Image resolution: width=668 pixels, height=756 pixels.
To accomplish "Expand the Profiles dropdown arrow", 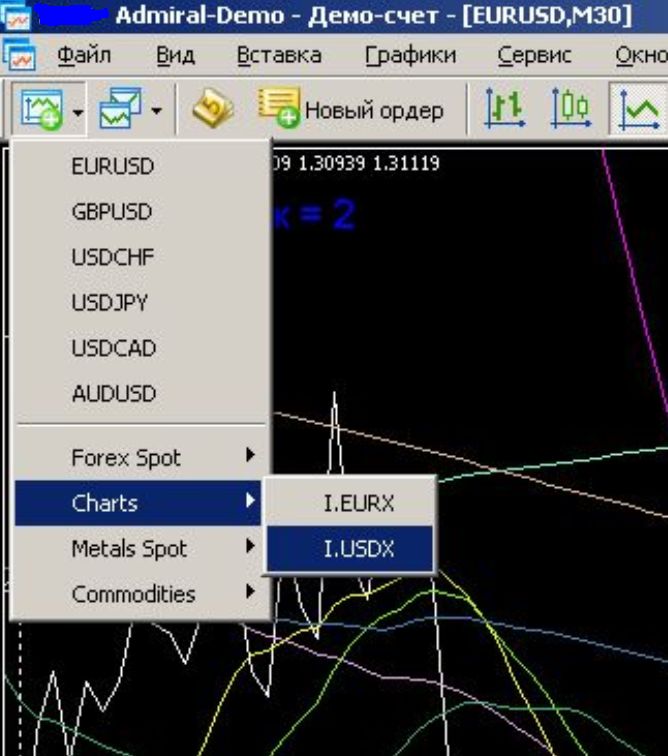I will (x=156, y=111).
